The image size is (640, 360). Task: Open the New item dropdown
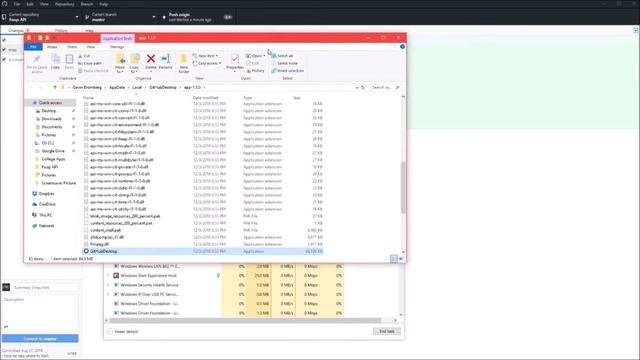[x=205, y=56]
